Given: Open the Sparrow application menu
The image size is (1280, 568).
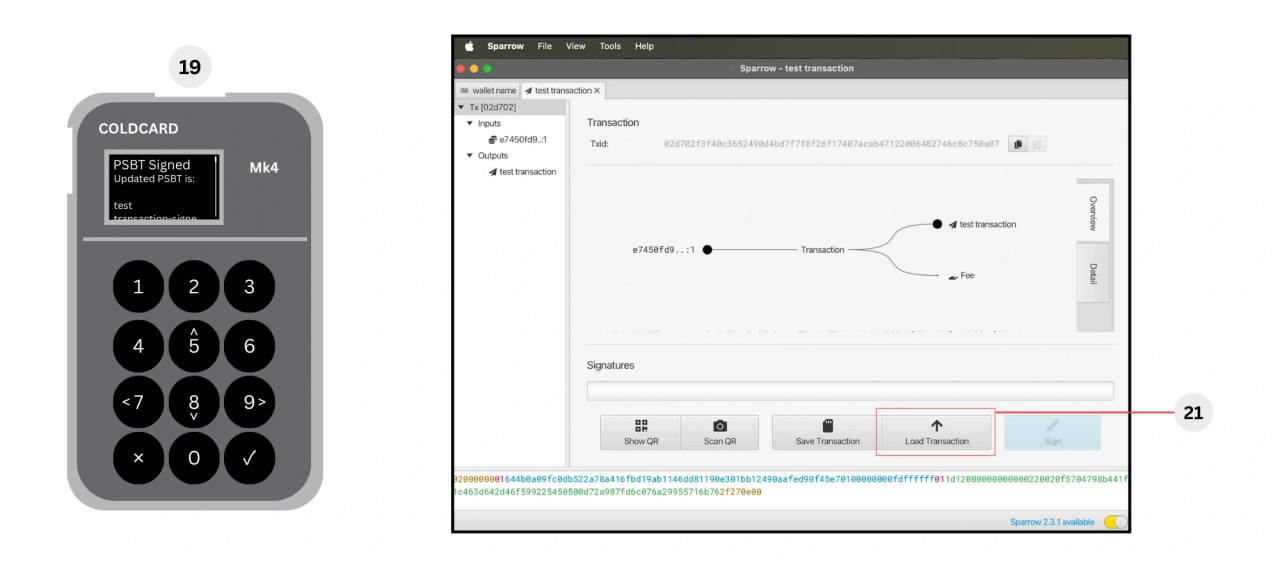Looking at the screenshot, I should coord(505,46).
